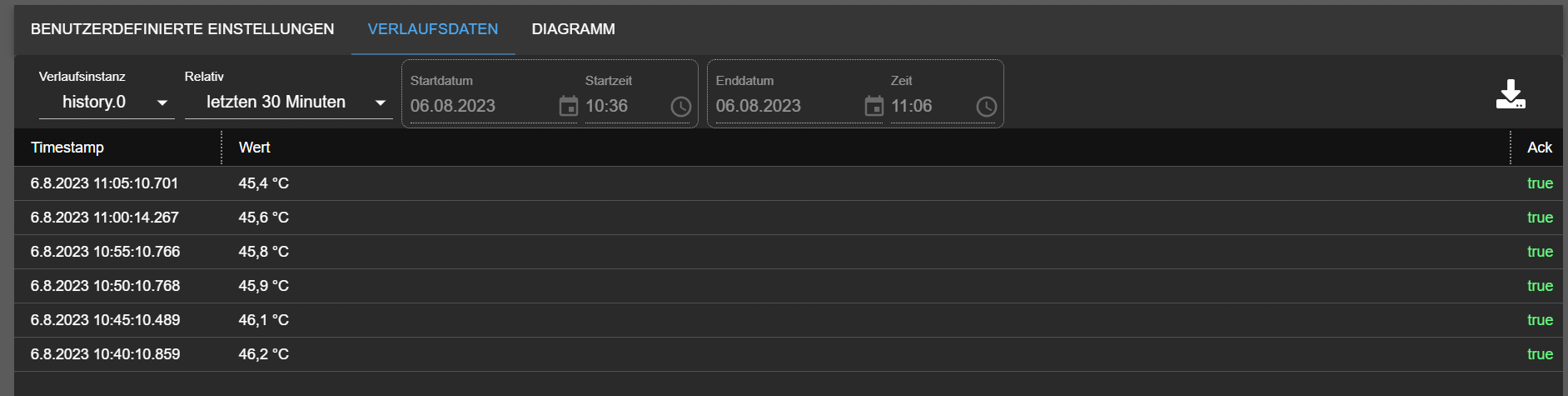Click the download history data icon
Image resolution: width=1568 pixels, height=396 pixels.
click(x=1510, y=94)
